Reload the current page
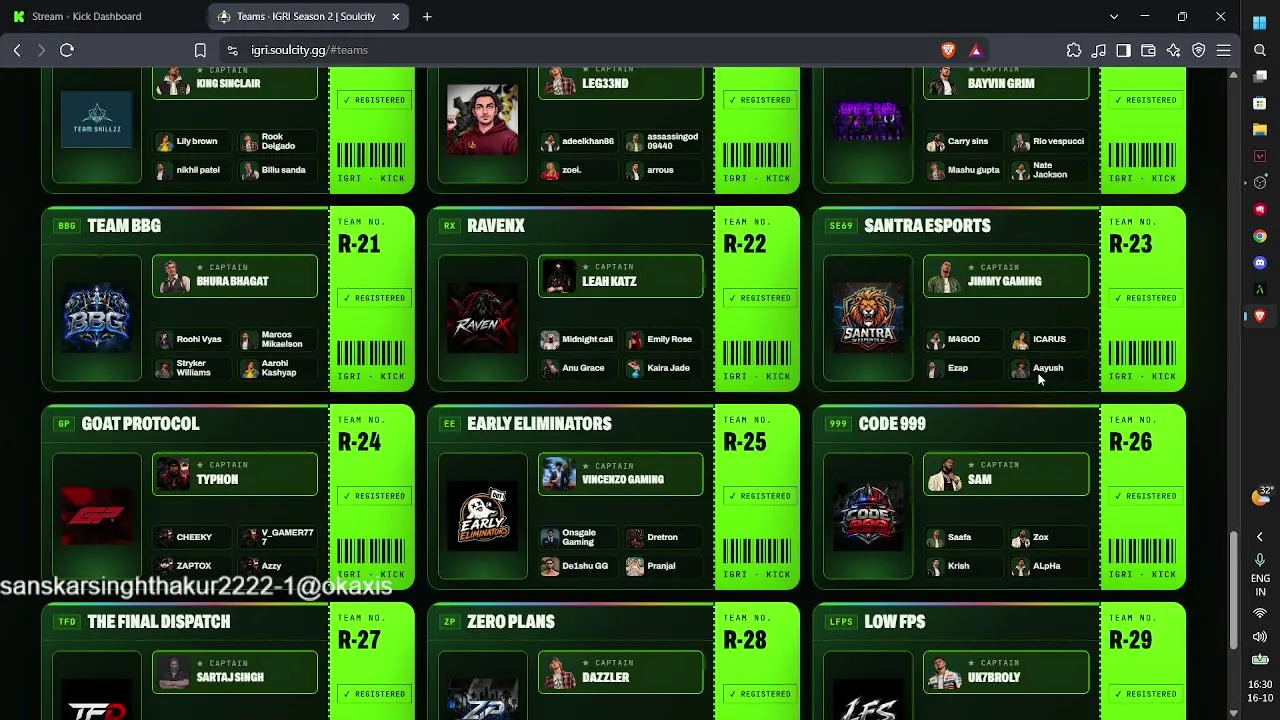The height and width of the screenshot is (720, 1280). pos(67,50)
